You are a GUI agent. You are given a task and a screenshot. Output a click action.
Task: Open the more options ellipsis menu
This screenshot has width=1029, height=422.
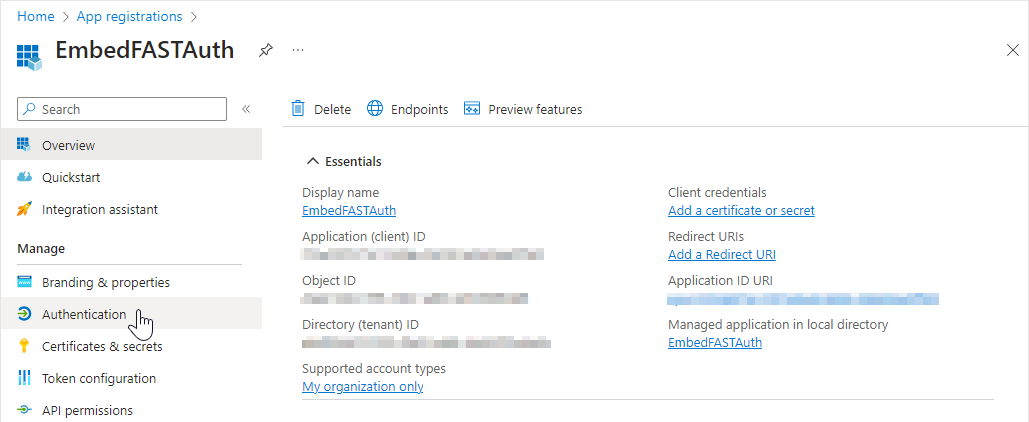tap(298, 50)
